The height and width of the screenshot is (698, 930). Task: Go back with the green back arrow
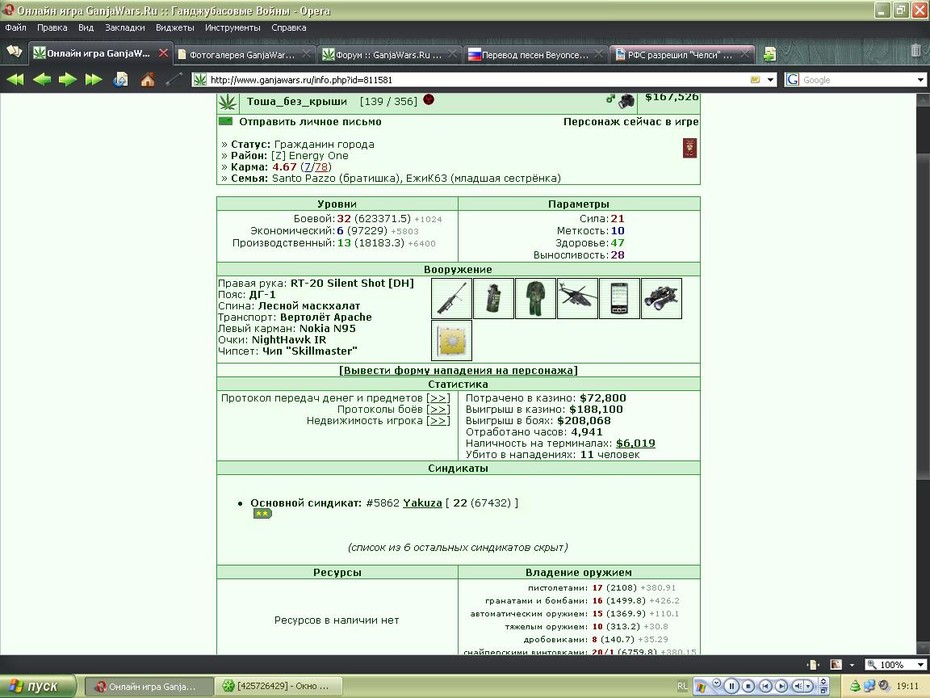point(42,79)
